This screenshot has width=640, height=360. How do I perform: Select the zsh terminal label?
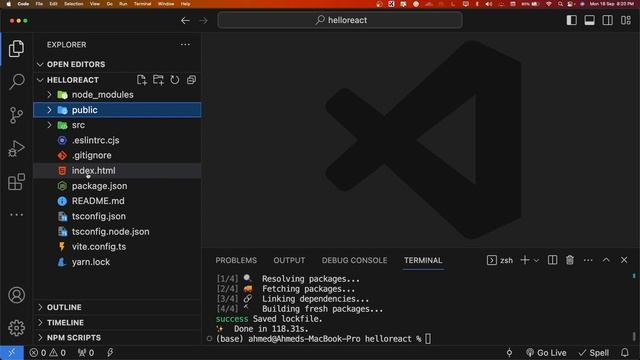point(500,260)
